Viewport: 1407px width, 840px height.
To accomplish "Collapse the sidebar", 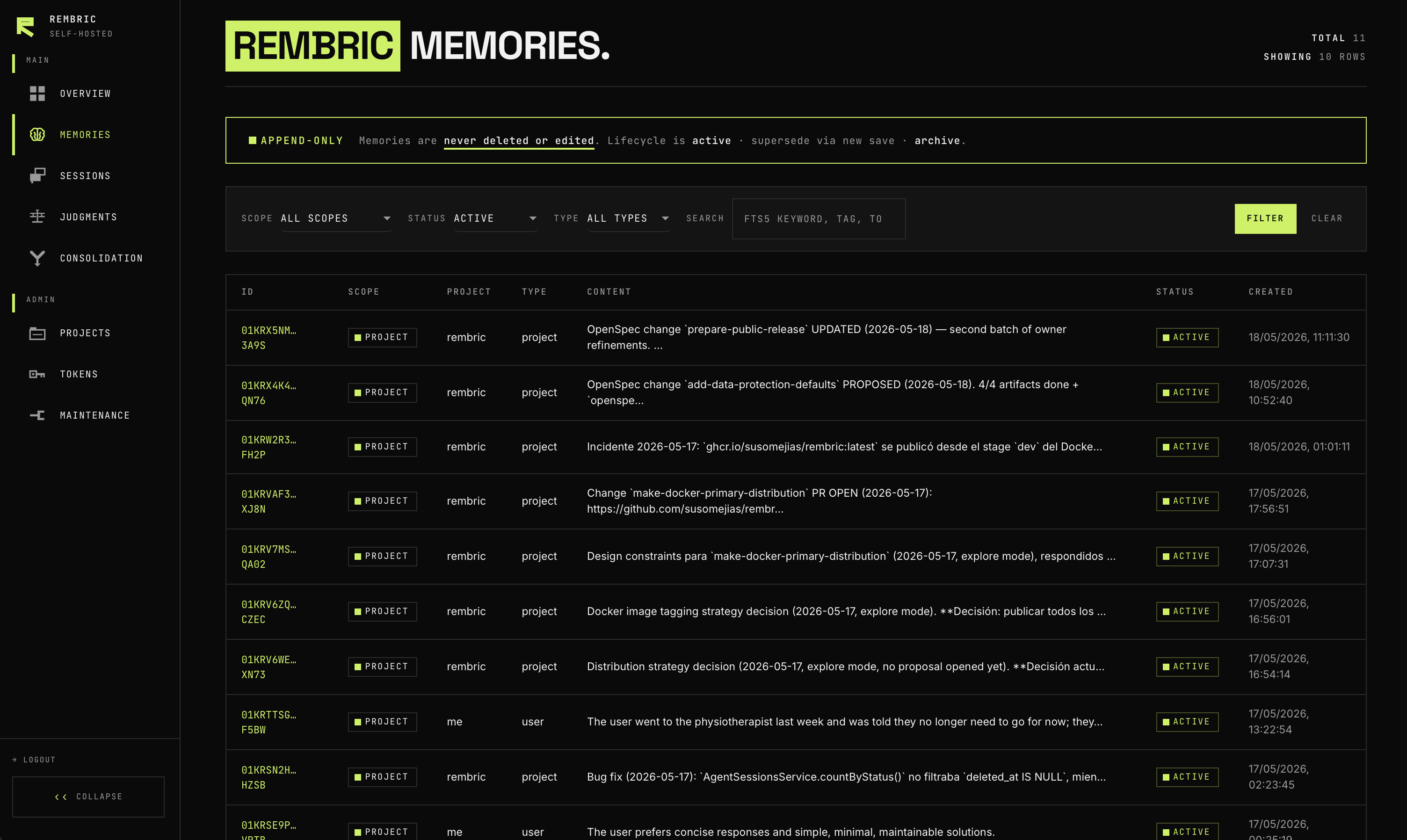I will [x=88, y=797].
